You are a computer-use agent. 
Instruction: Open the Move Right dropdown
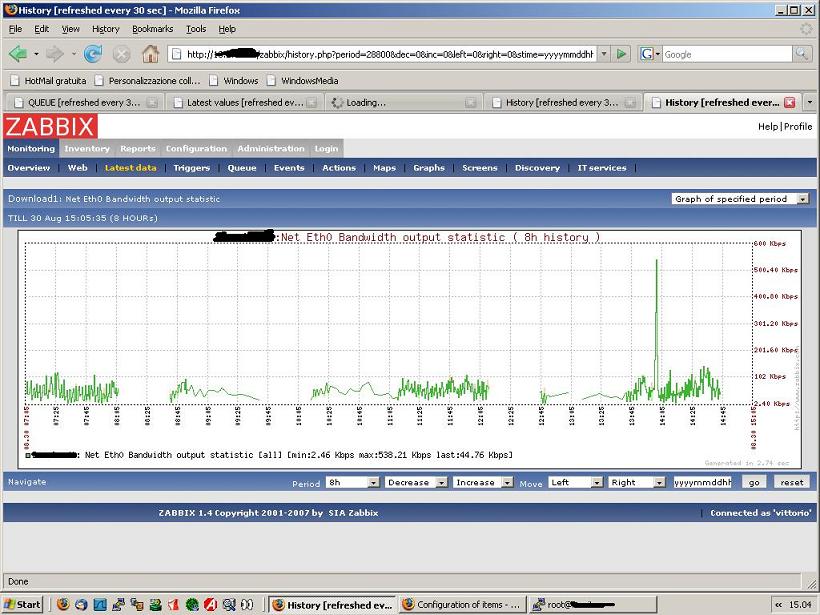coord(637,482)
